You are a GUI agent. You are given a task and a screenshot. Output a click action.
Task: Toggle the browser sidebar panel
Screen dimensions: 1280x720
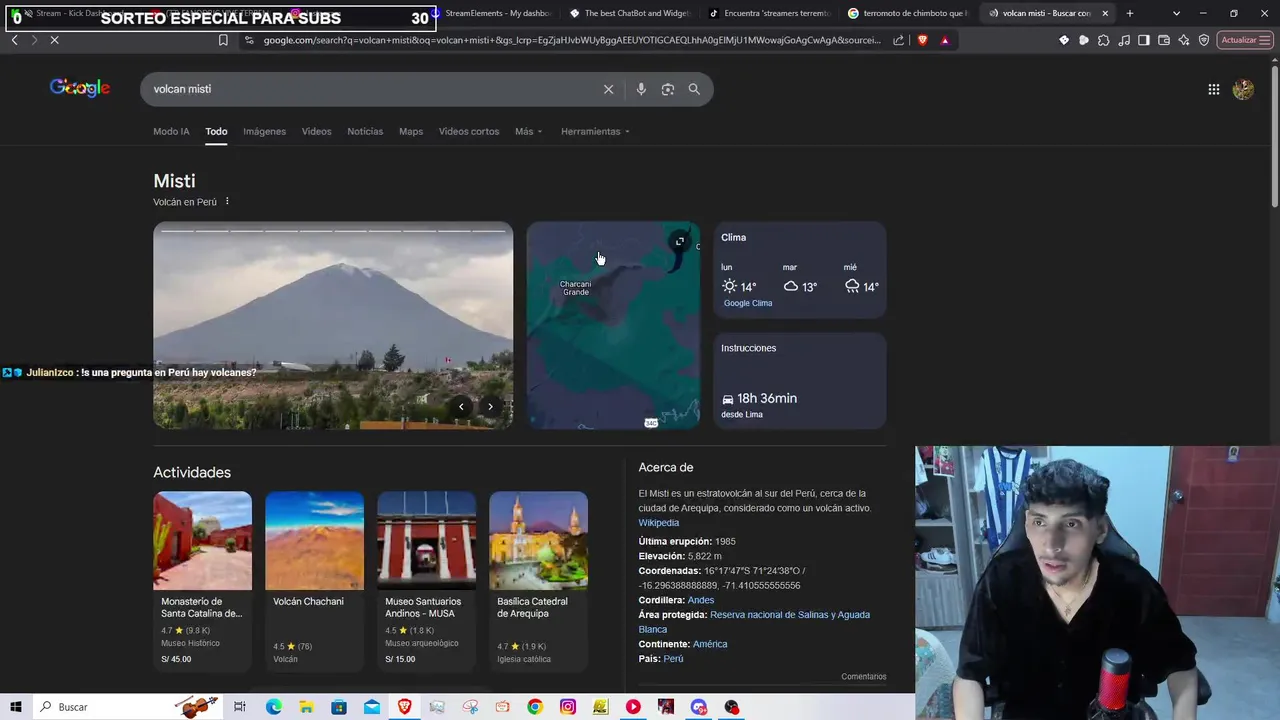coord(1144,40)
